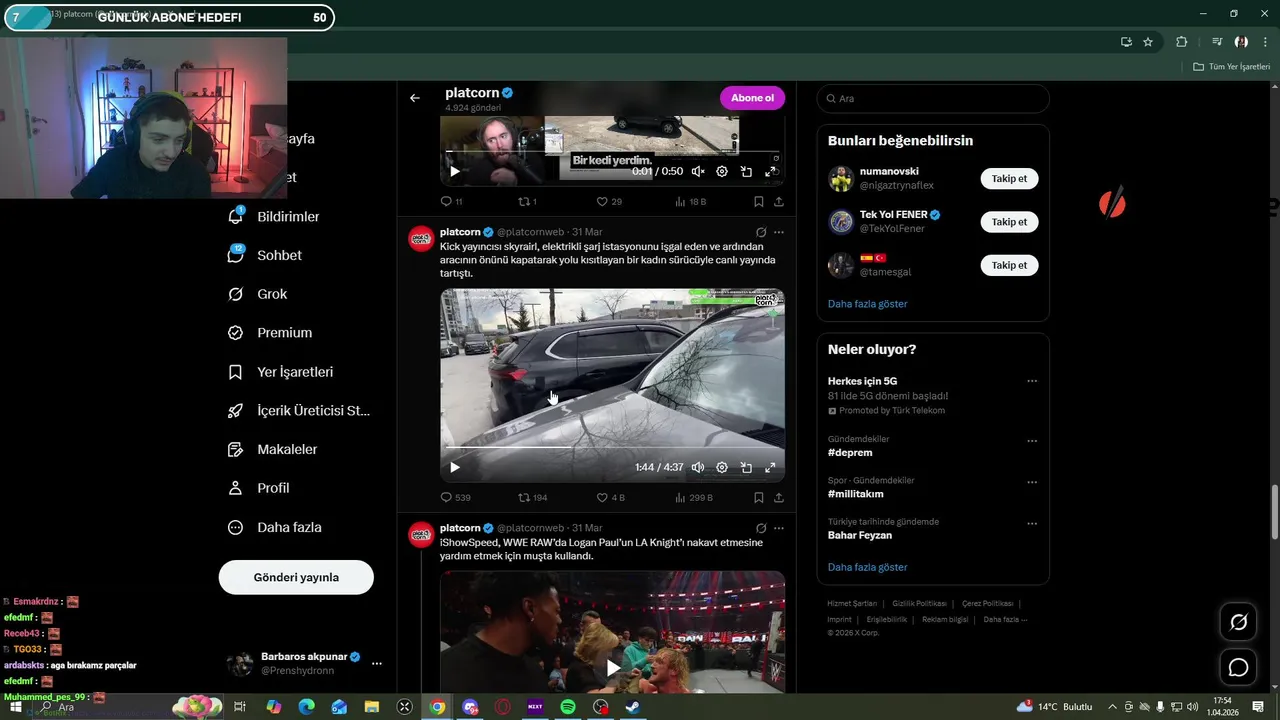This screenshot has height=720, width=1280.
Task: Open options for Herkes için 5G trend
Action: coord(1032,381)
